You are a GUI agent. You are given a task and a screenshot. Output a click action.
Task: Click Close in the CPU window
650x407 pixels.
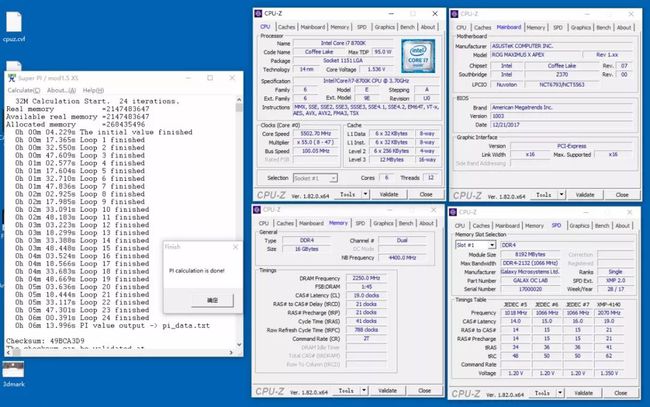[426, 194]
